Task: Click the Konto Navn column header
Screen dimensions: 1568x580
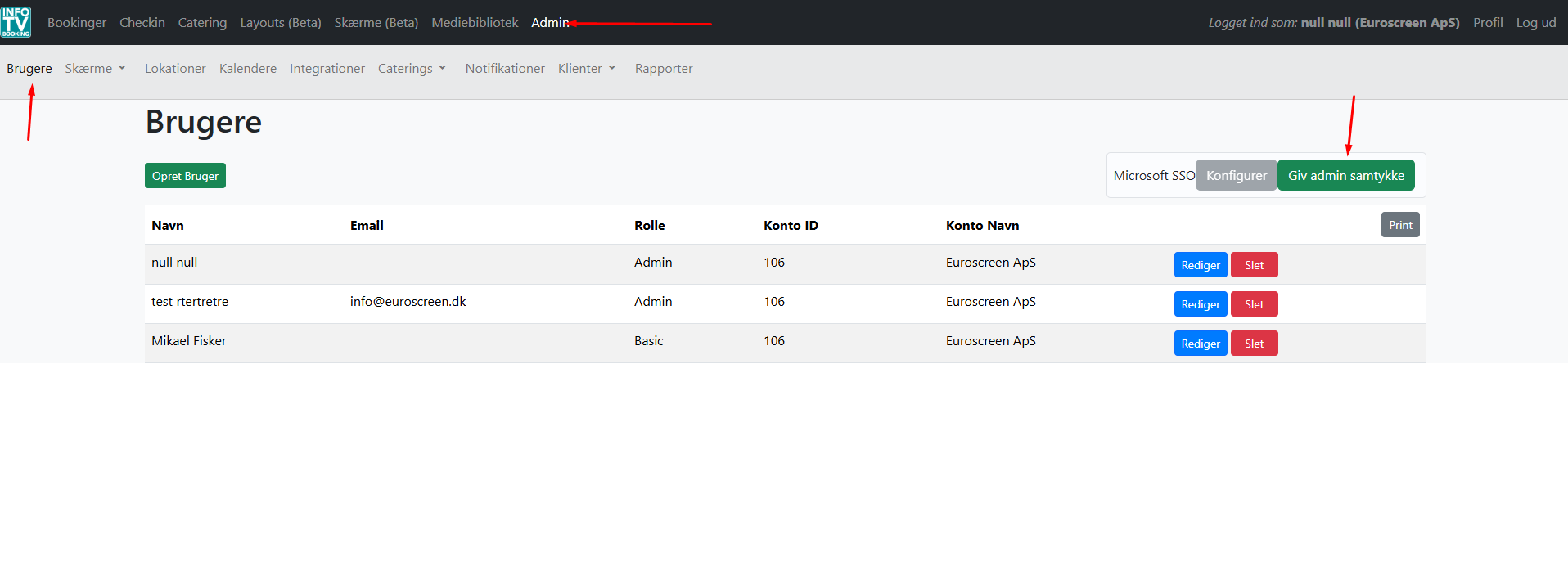Action: 983,226
